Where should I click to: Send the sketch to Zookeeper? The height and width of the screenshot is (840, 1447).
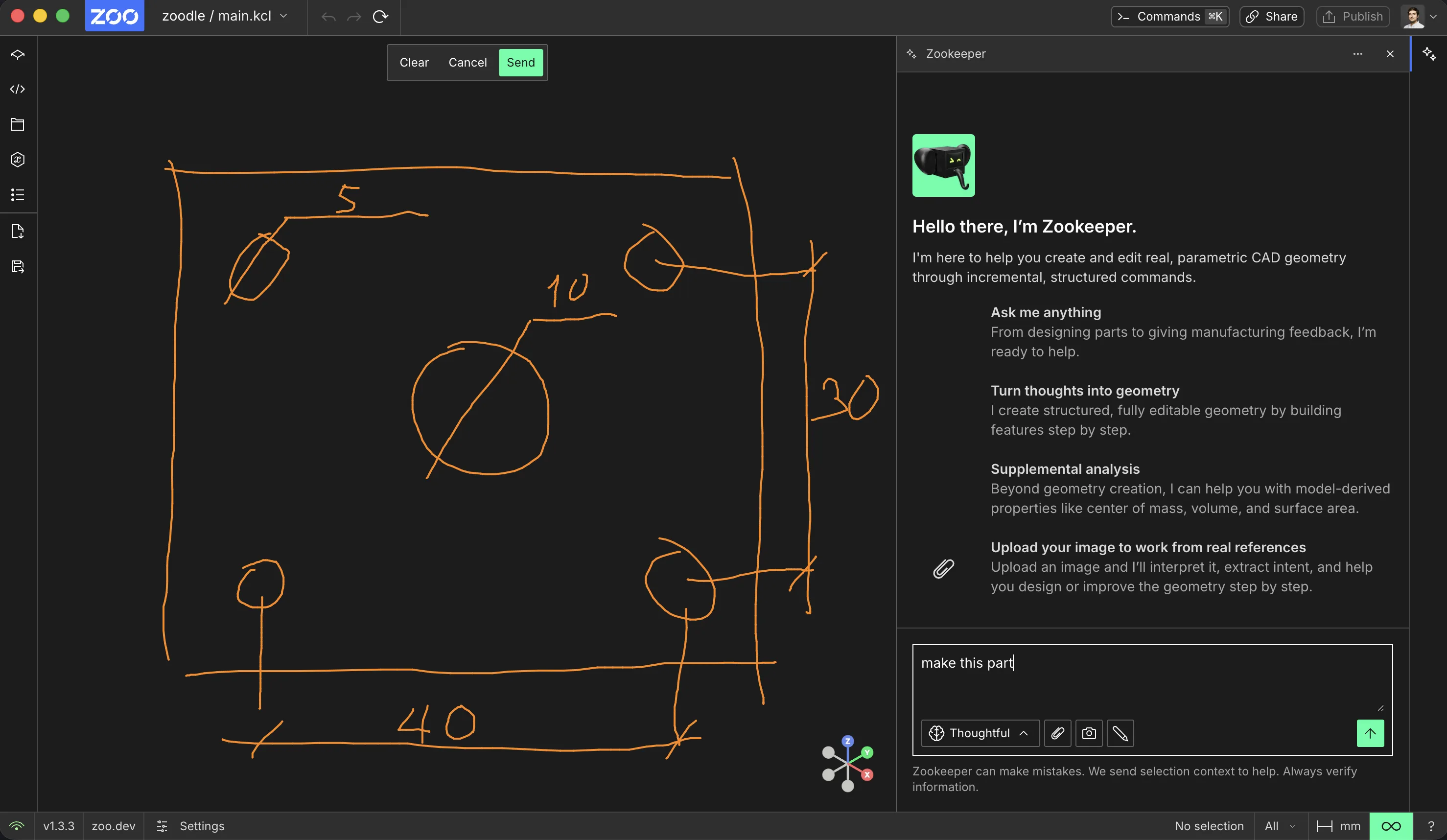pyautogui.click(x=521, y=63)
